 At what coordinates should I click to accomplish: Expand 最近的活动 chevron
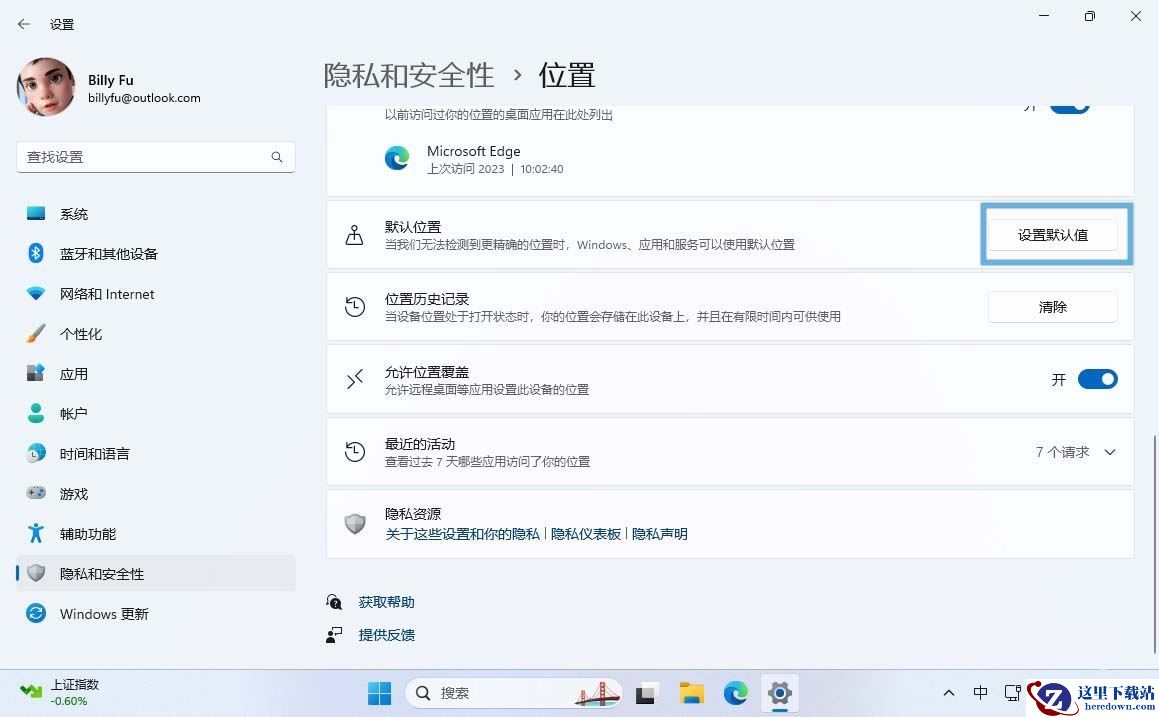[x=1109, y=452]
